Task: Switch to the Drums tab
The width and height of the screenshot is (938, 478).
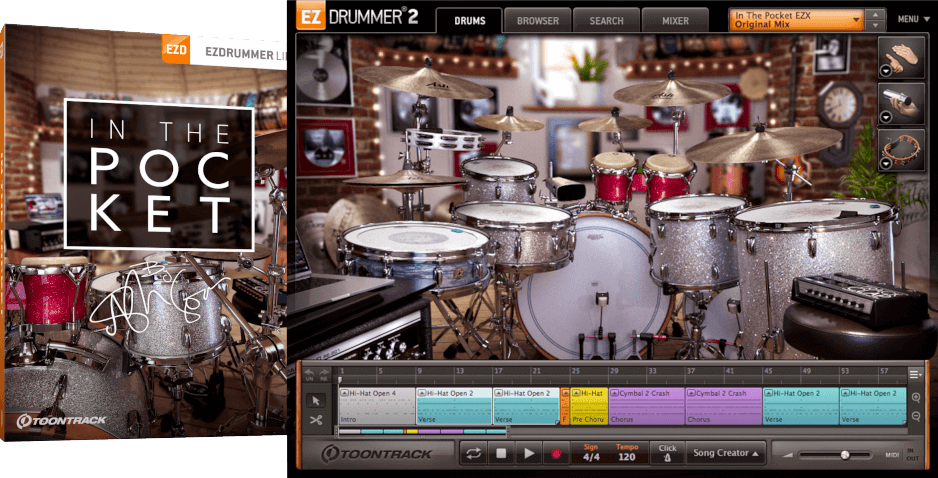Action: click(470, 20)
